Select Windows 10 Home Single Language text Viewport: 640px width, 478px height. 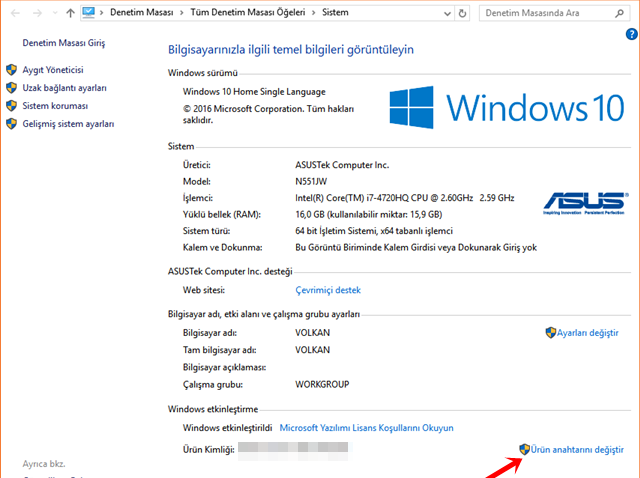pos(254,92)
